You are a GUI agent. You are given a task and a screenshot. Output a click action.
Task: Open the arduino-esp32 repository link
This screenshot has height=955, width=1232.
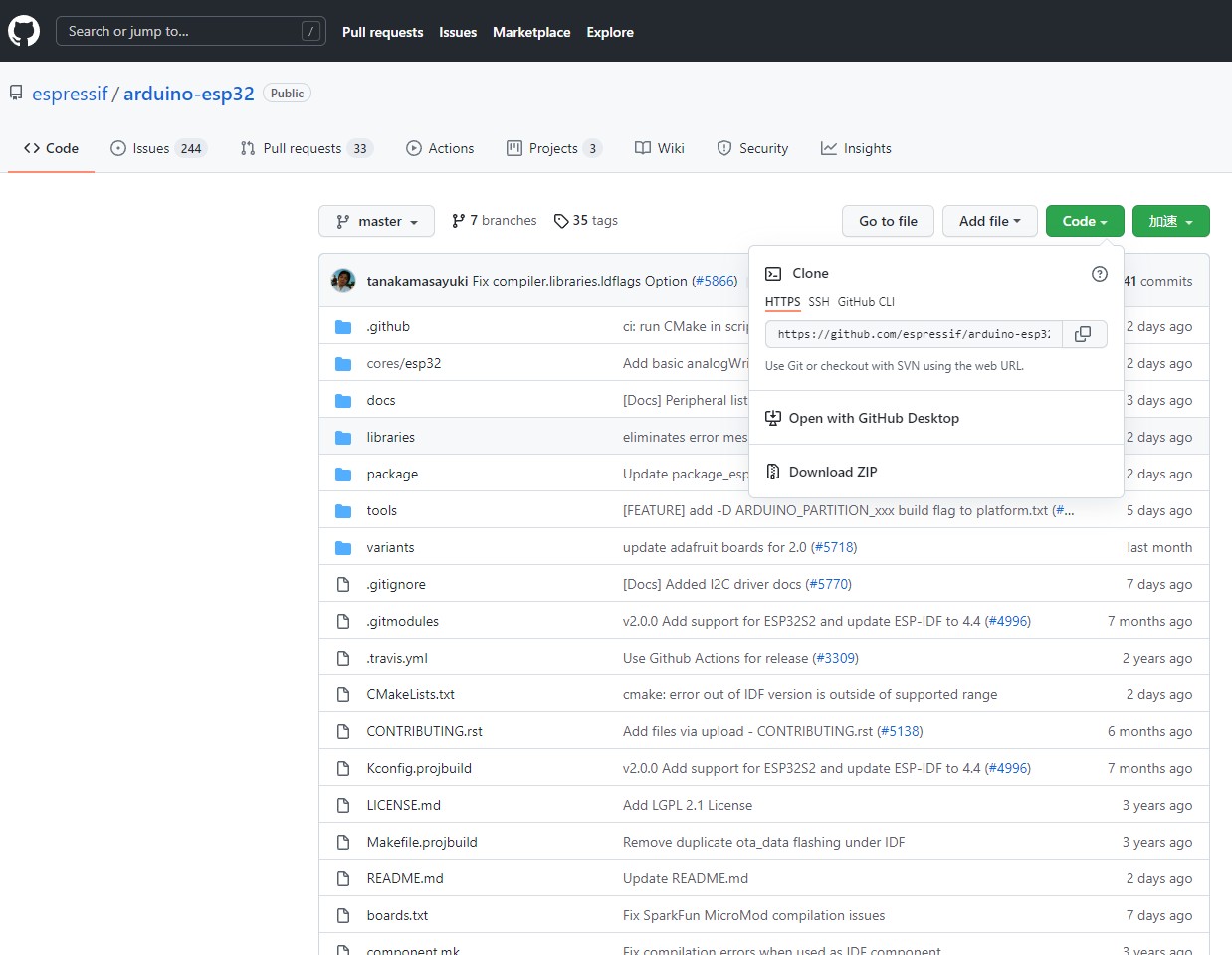click(189, 94)
